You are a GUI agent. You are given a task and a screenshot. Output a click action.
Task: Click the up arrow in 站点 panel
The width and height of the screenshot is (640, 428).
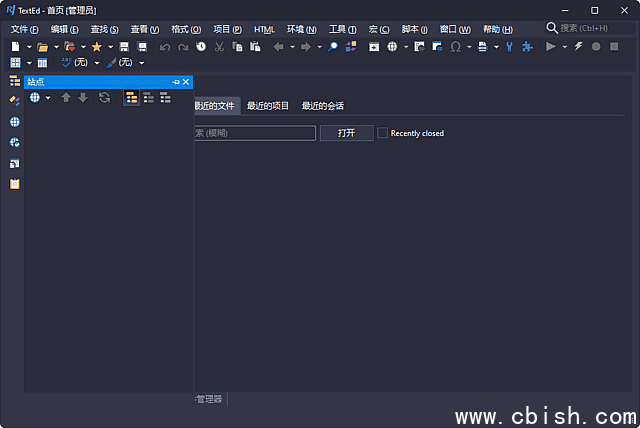coord(66,98)
